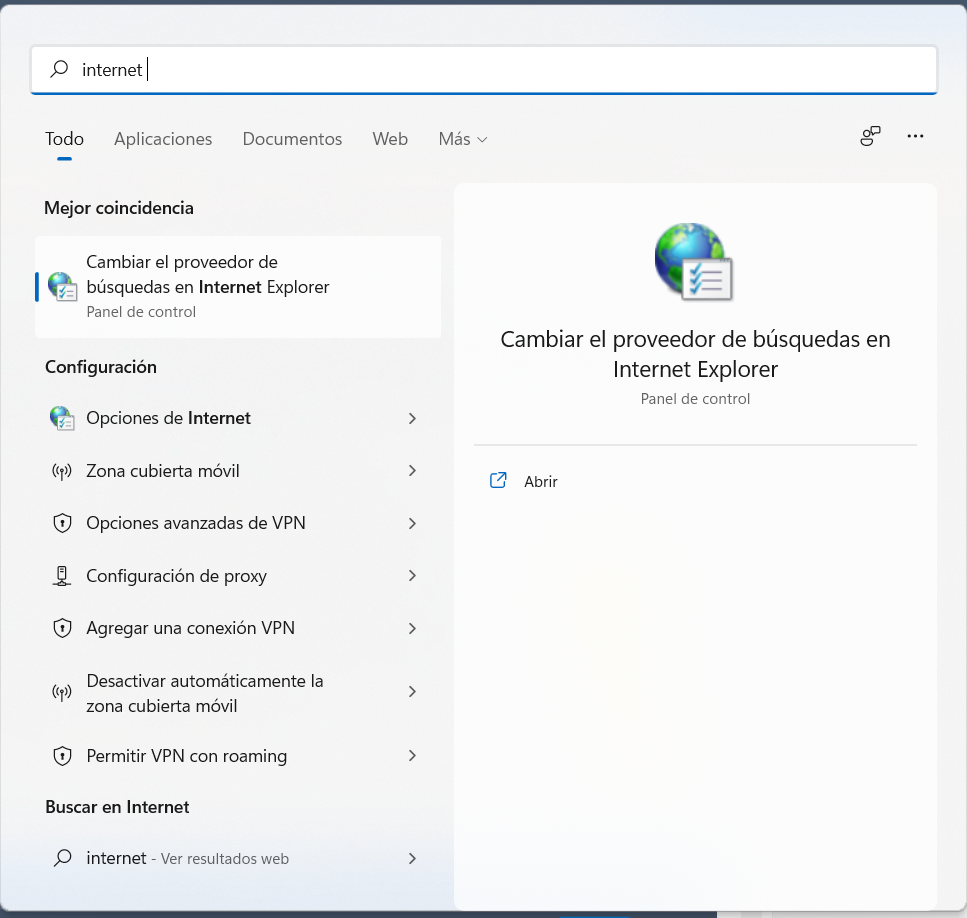The width and height of the screenshot is (967, 918).
Task: Click the feedback/account icon near top right
Action: click(x=870, y=136)
